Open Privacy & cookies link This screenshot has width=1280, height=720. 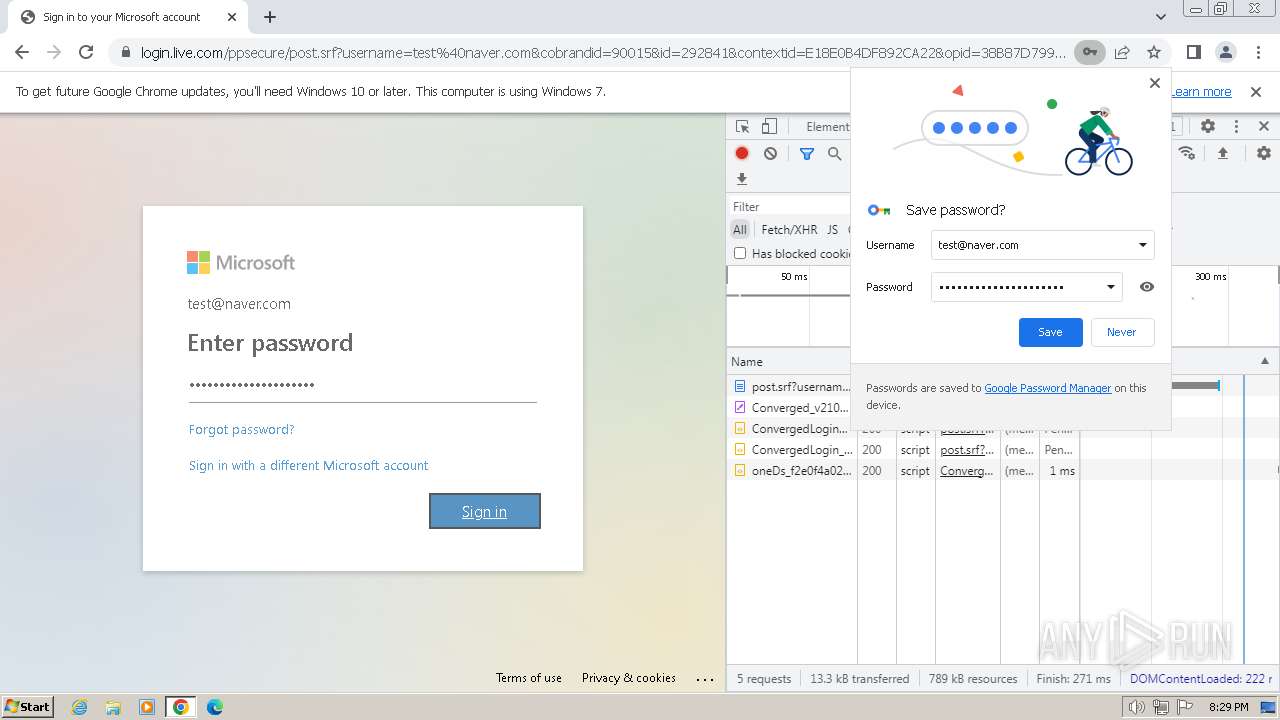point(629,678)
